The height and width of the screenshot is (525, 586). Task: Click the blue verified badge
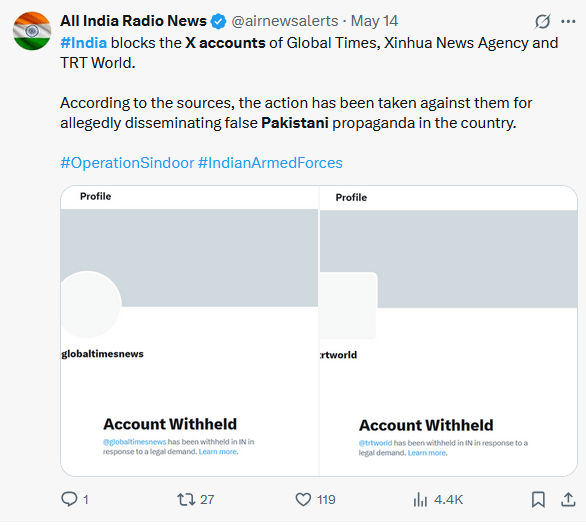pos(218,21)
